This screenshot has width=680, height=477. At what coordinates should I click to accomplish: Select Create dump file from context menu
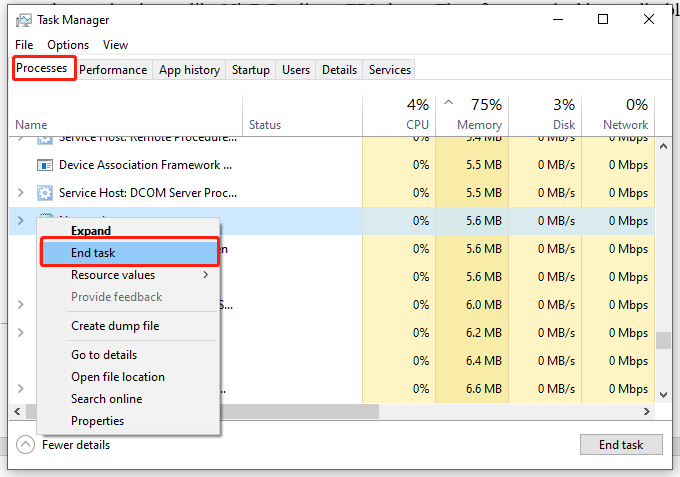(x=129, y=326)
